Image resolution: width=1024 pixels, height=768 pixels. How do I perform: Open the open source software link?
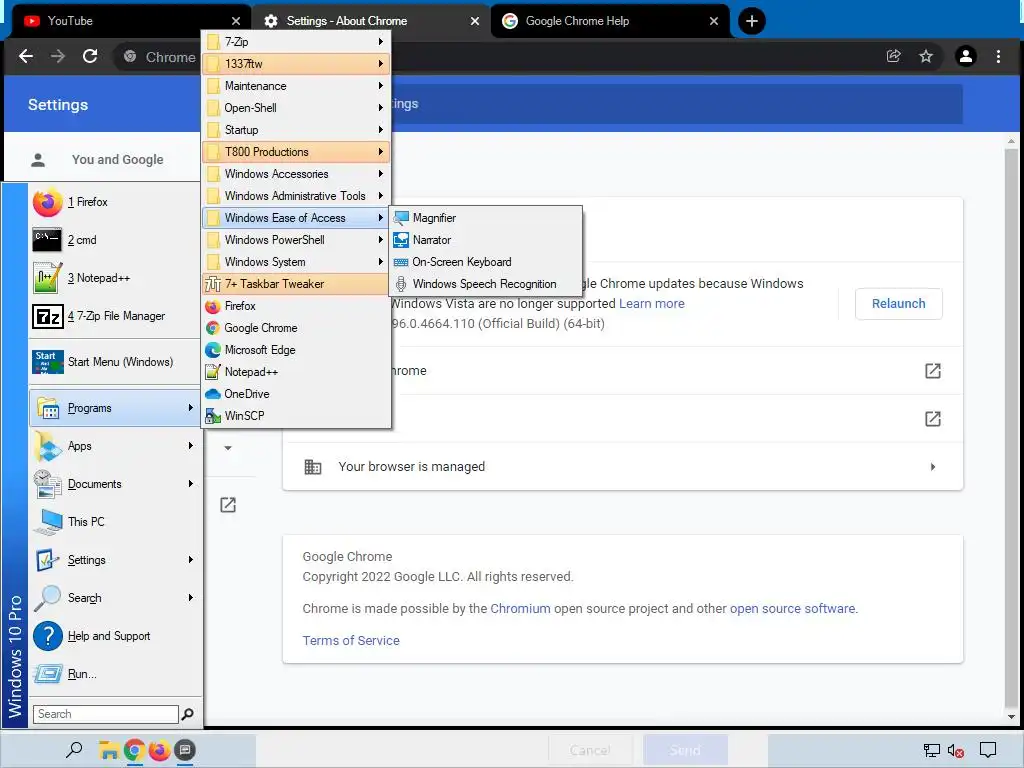(x=792, y=609)
